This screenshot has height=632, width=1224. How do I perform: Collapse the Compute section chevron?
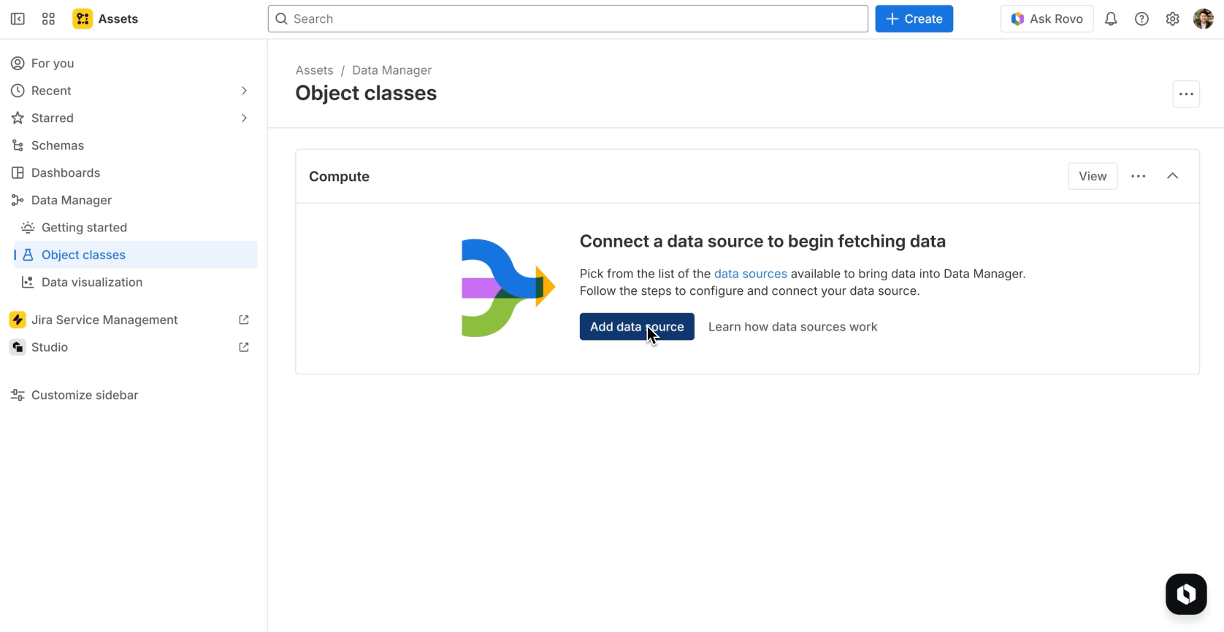click(x=1173, y=176)
